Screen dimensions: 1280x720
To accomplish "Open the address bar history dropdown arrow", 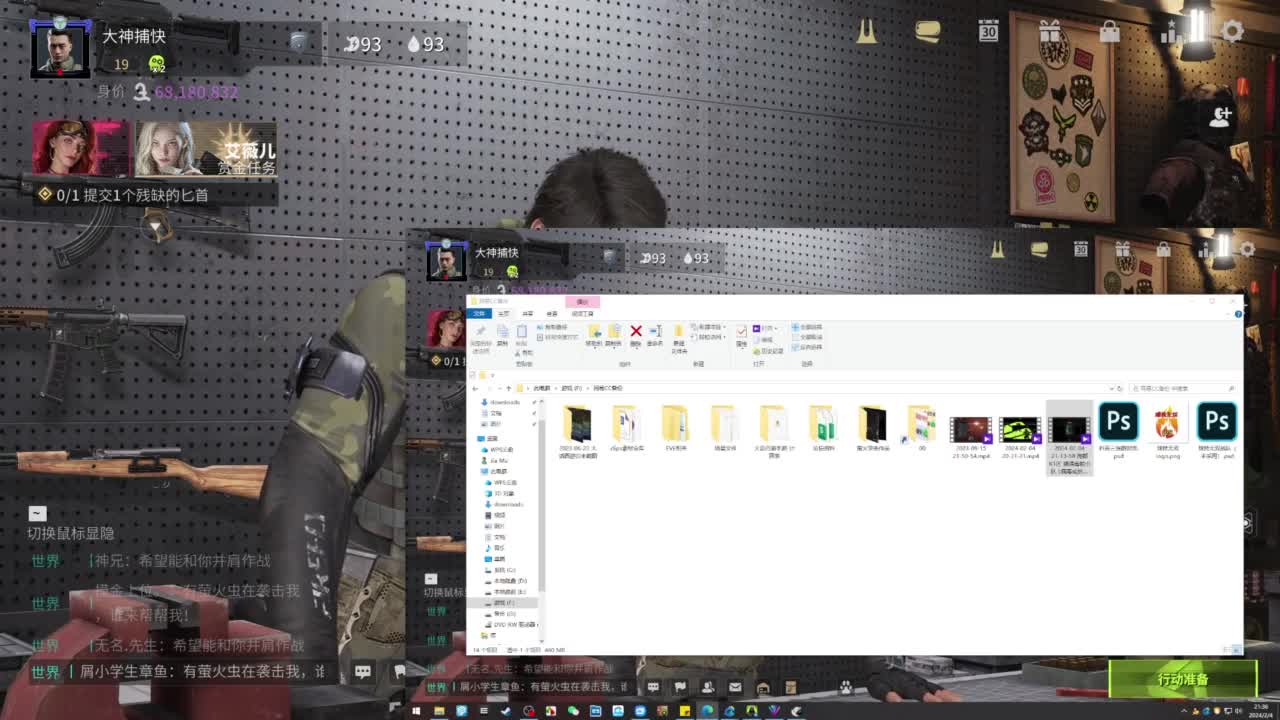I will click(1112, 388).
